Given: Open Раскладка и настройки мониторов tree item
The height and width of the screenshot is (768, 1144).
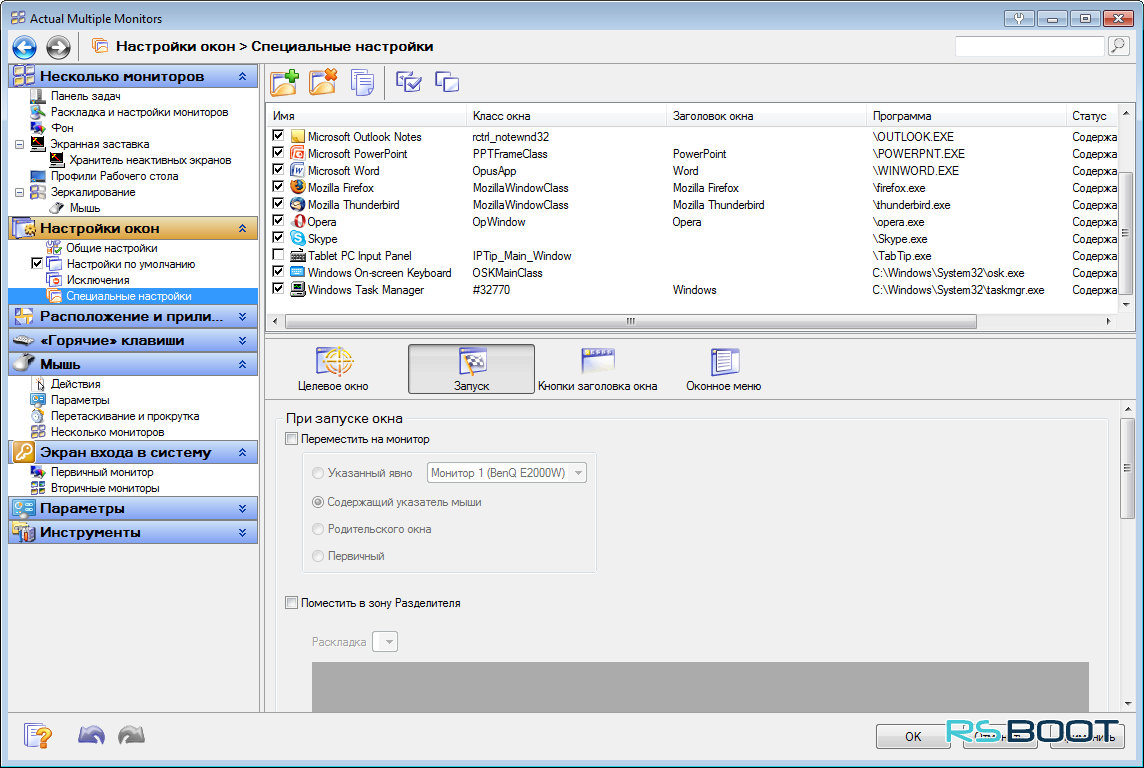Looking at the screenshot, I should click(139, 112).
